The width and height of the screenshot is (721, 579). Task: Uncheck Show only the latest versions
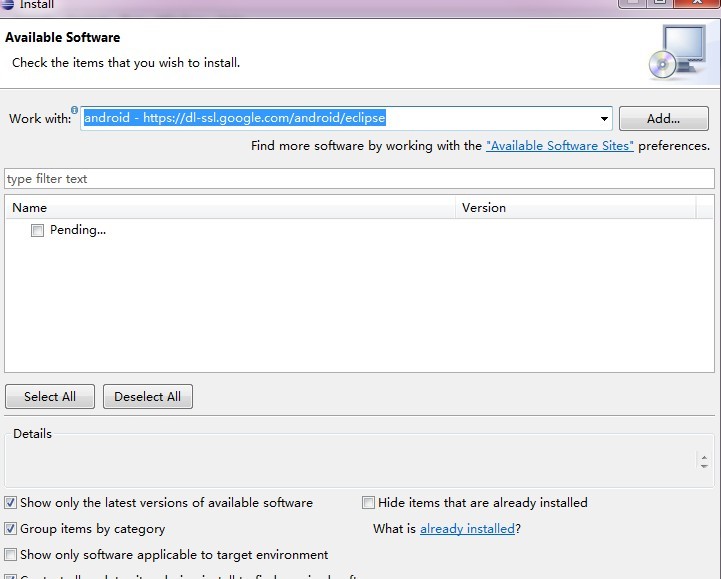11,503
